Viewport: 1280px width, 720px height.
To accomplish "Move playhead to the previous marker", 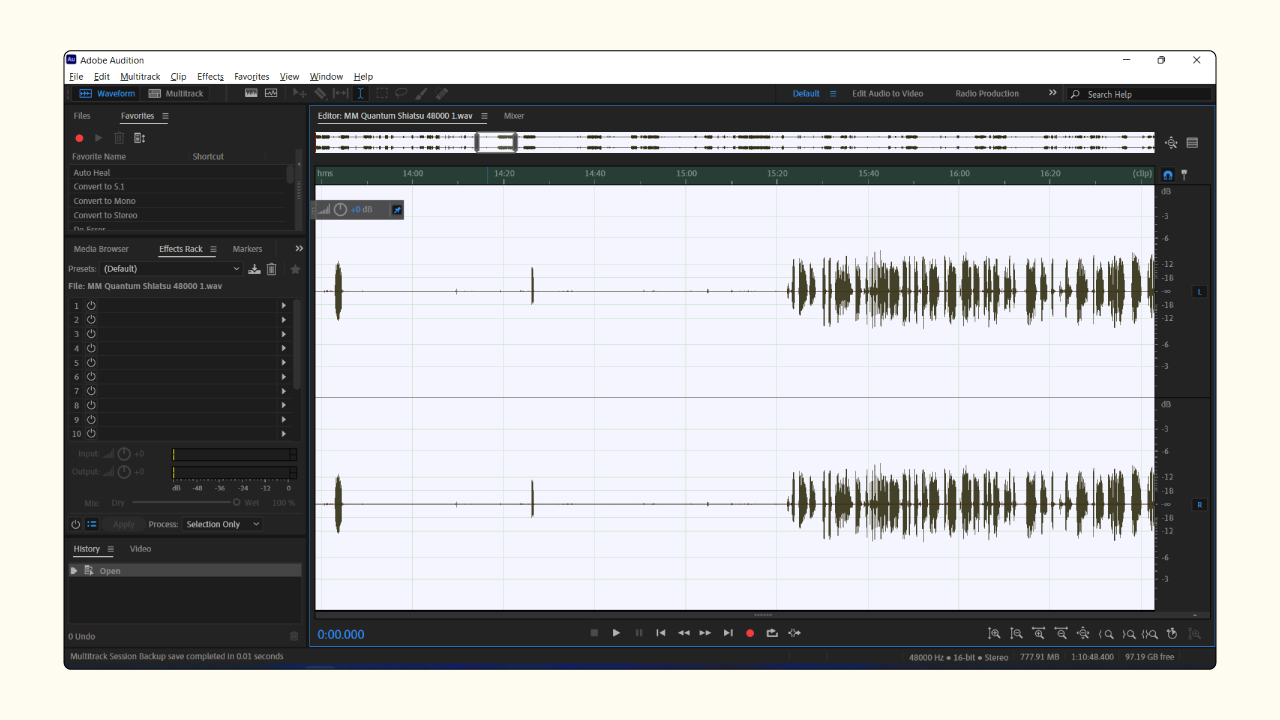I will click(660, 633).
